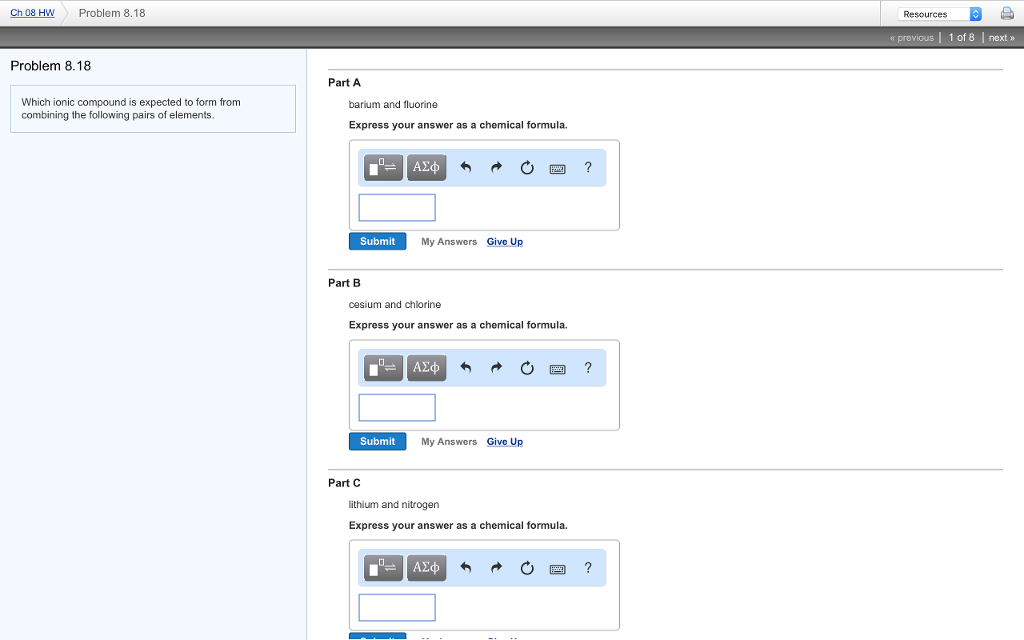Screen dimensions: 1024x640
Task: Go to the previous problem
Action: (912, 38)
